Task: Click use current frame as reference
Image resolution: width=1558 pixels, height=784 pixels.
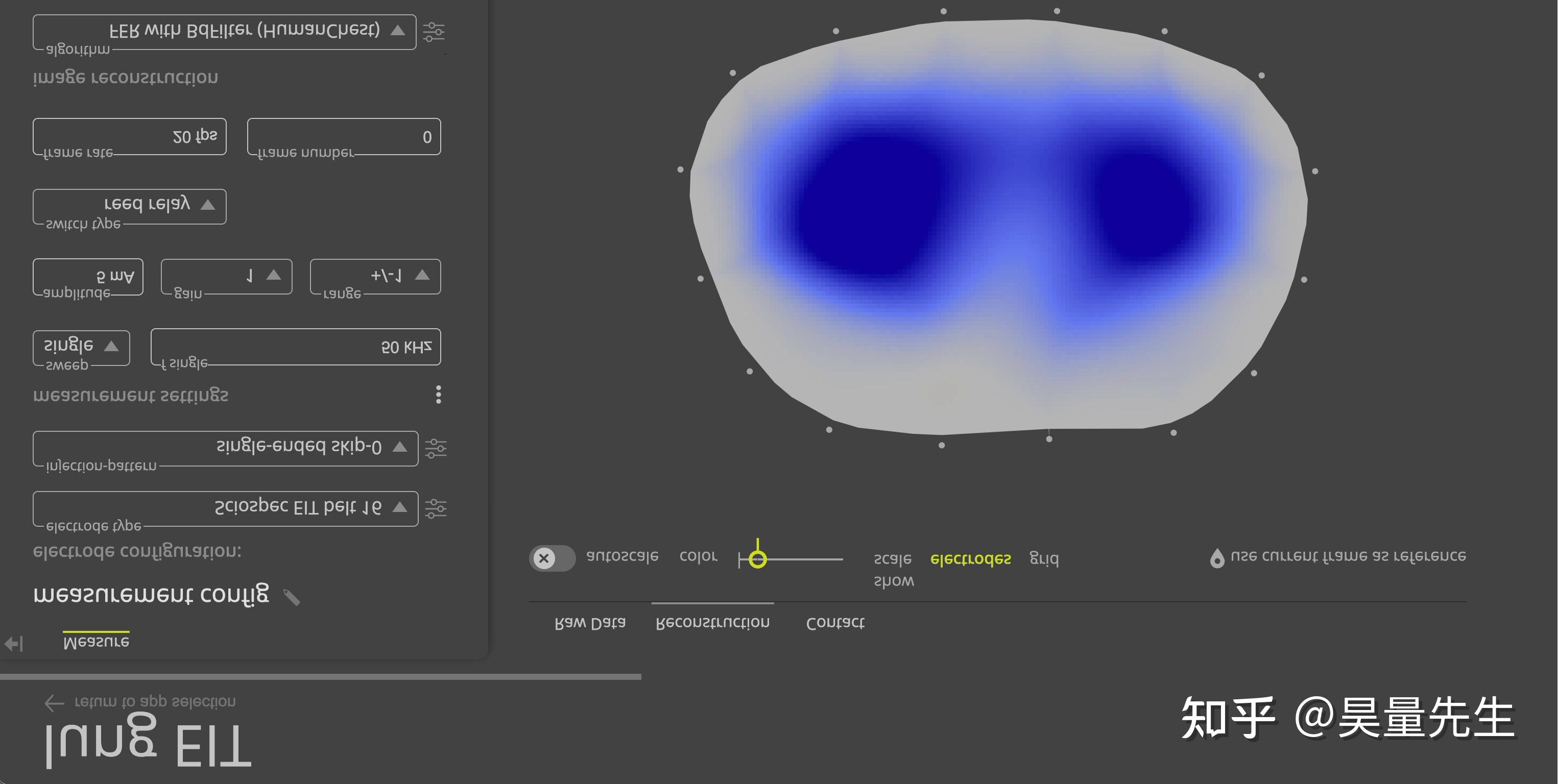Action: [x=1348, y=556]
